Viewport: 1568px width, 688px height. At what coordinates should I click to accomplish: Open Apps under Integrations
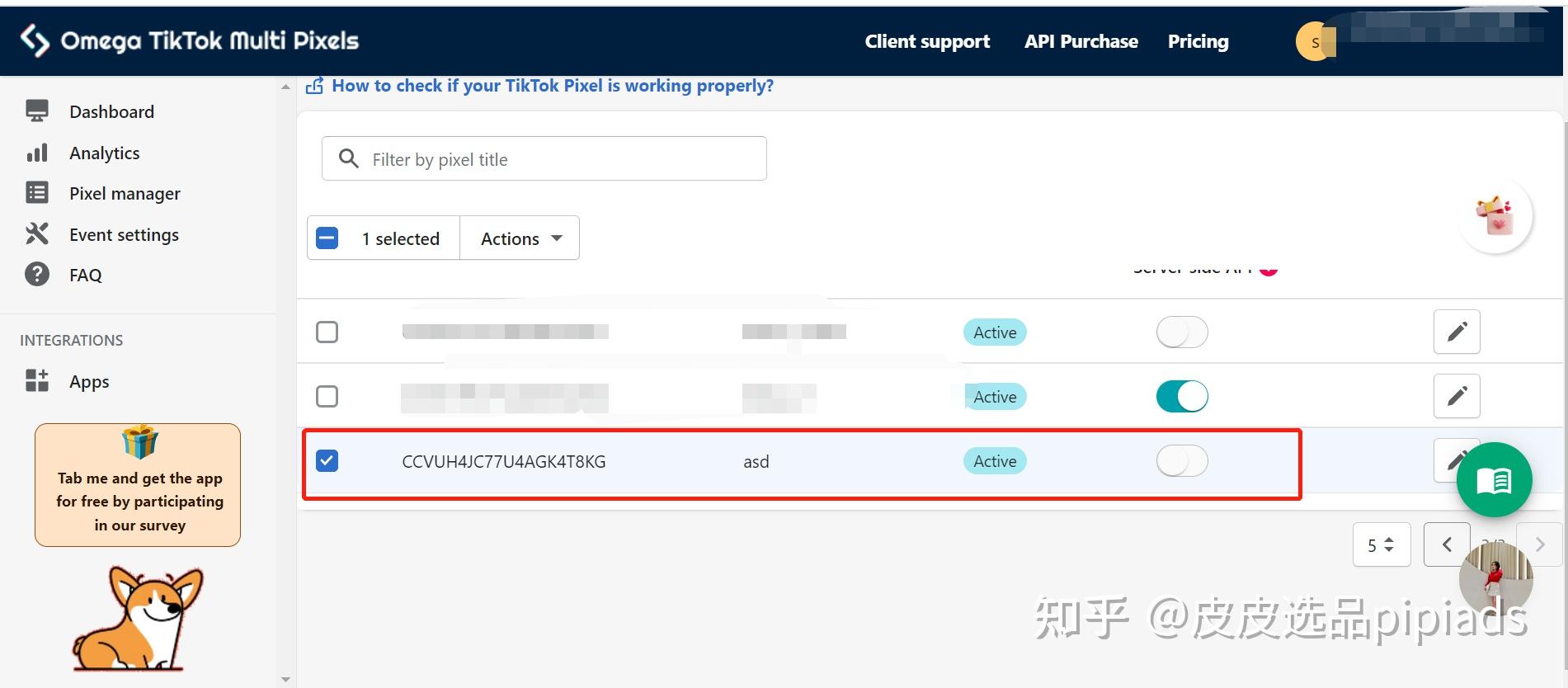point(89,381)
